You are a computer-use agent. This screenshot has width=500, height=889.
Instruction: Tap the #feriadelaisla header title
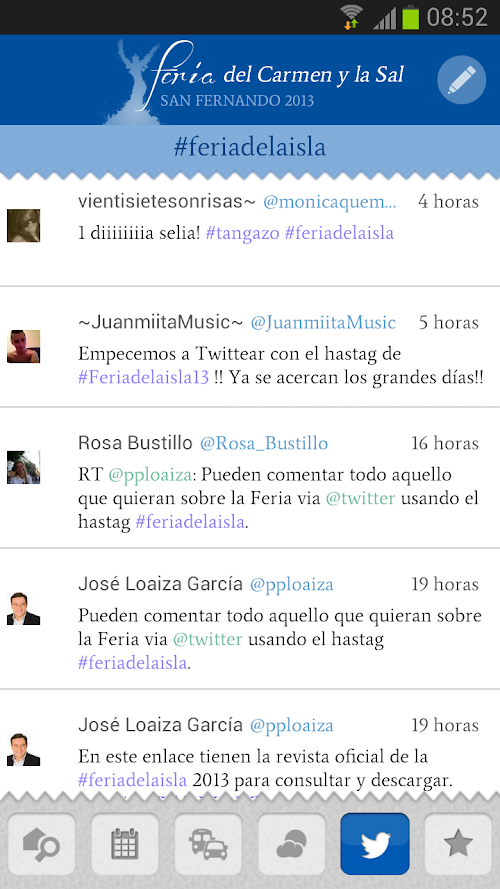pos(249,147)
